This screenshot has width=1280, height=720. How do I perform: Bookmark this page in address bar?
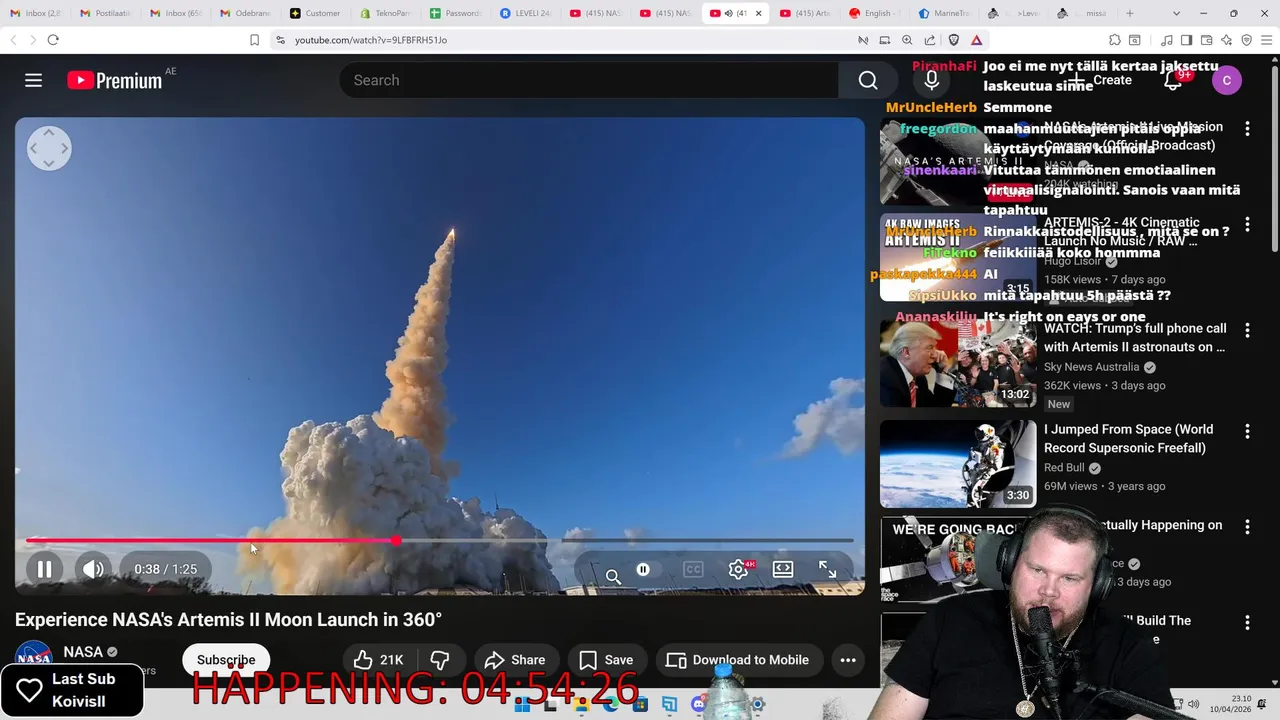click(254, 40)
